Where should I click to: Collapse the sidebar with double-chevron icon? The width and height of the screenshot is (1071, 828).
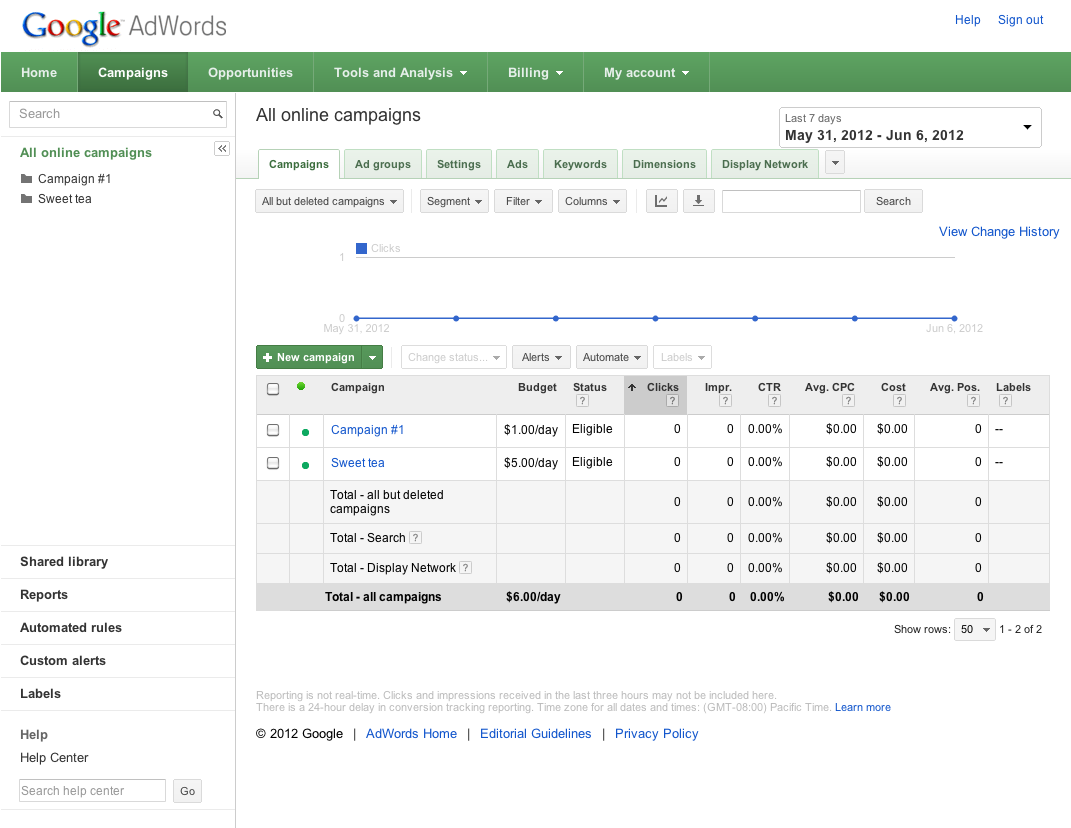222,148
